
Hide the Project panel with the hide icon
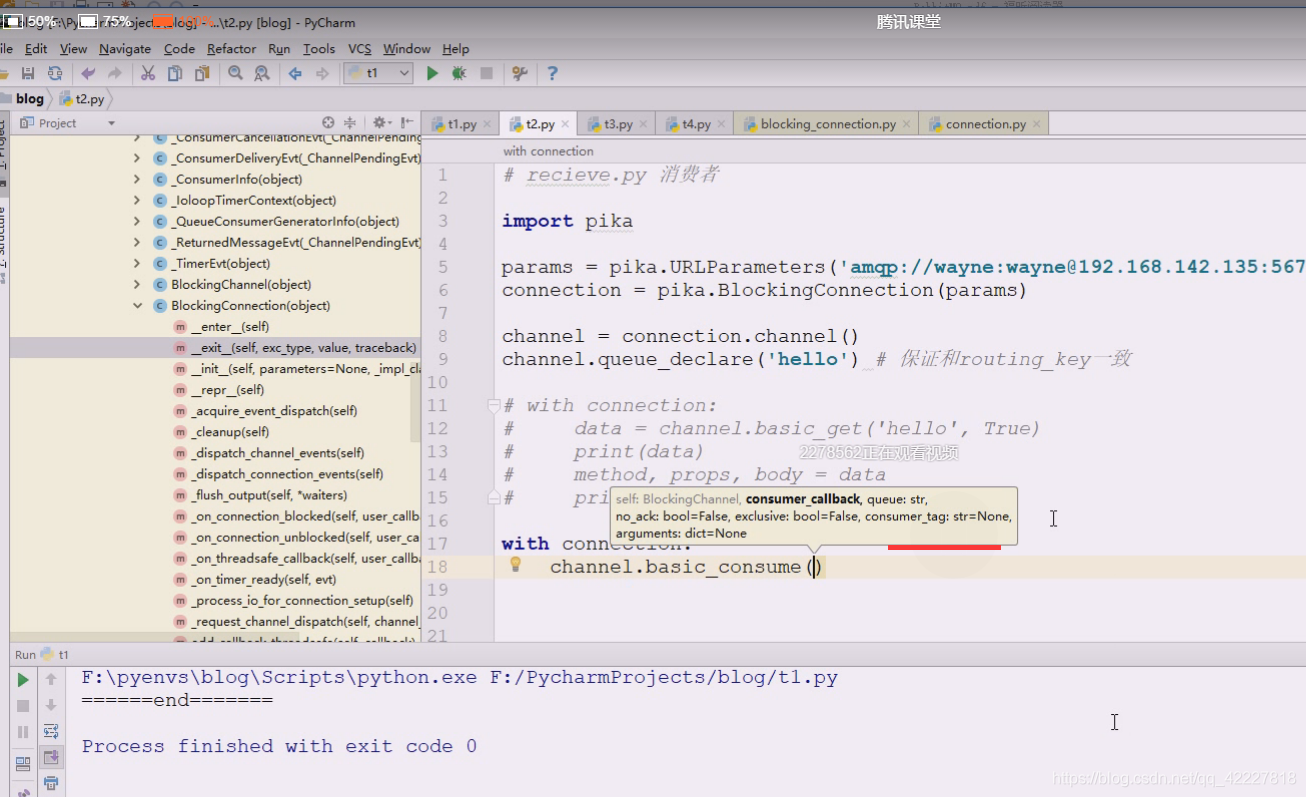click(407, 122)
